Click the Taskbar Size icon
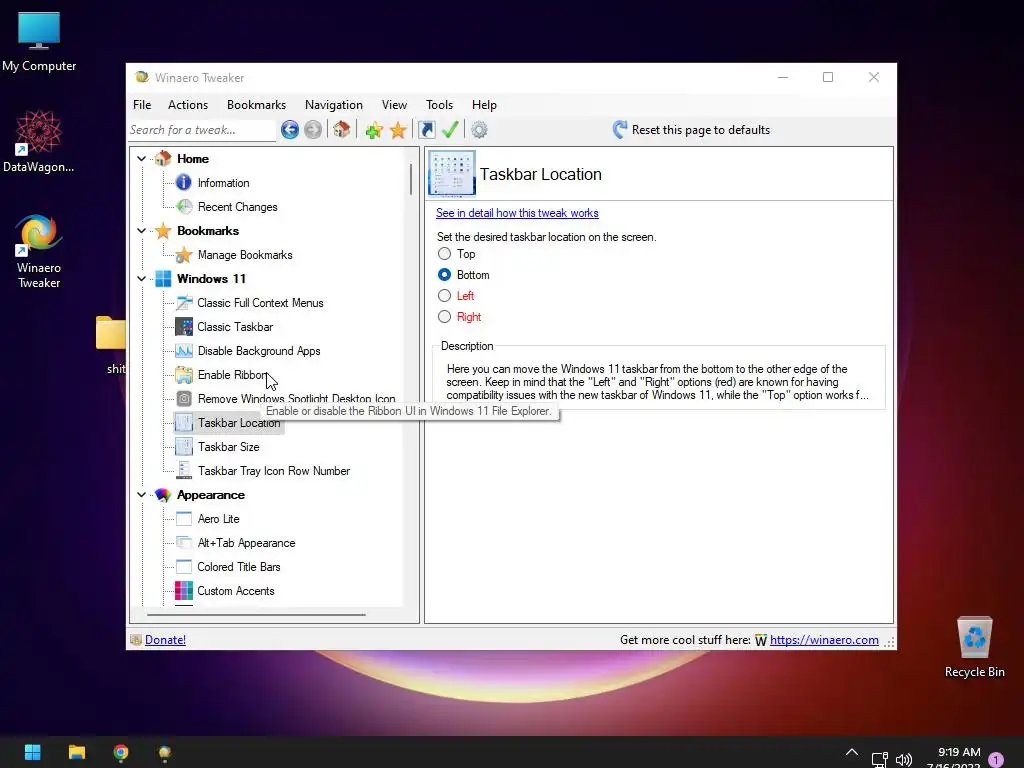 pos(184,447)
